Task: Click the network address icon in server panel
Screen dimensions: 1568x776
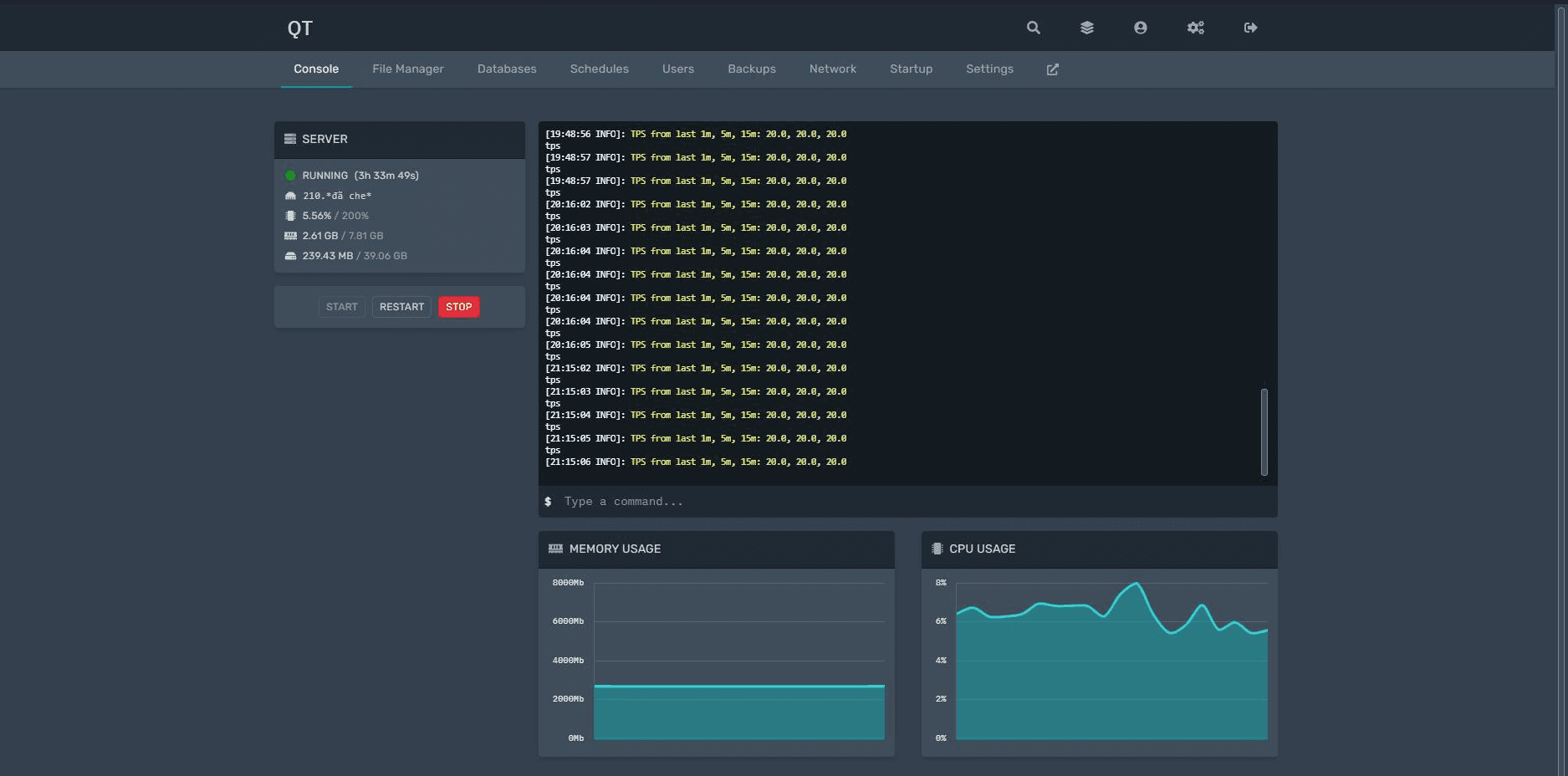Action: (x=290, y=196)
